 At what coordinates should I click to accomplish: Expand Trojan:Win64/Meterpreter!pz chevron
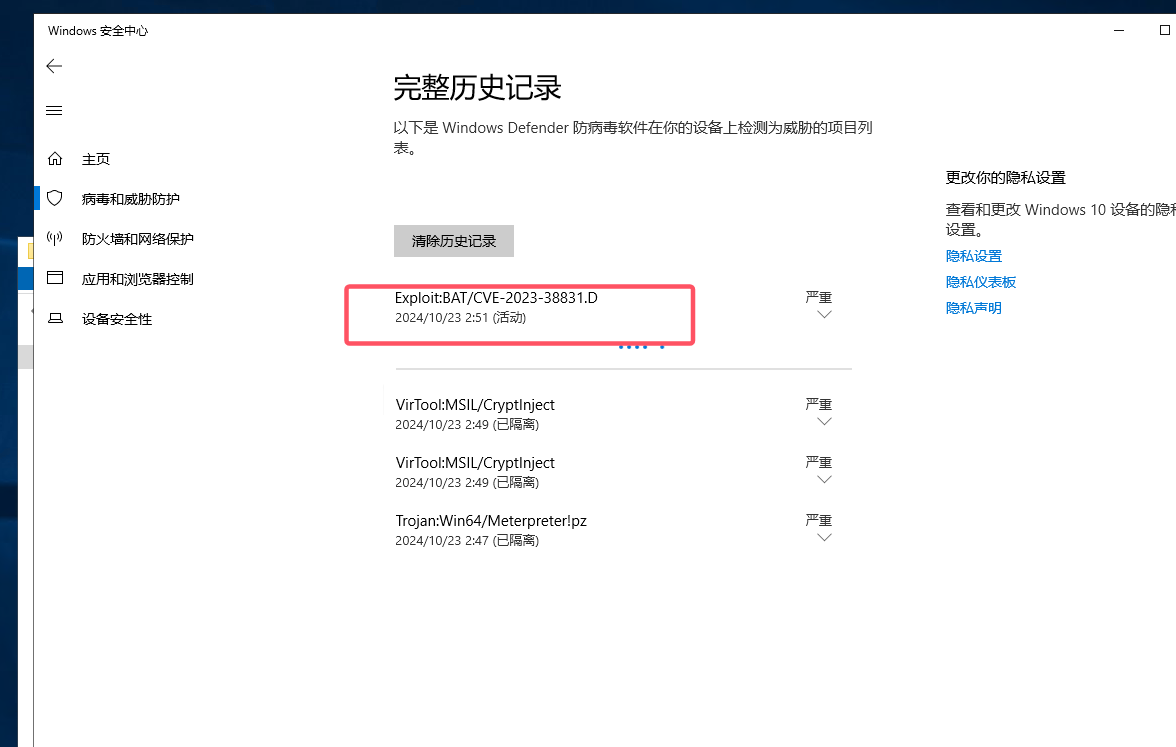point(824,538)
